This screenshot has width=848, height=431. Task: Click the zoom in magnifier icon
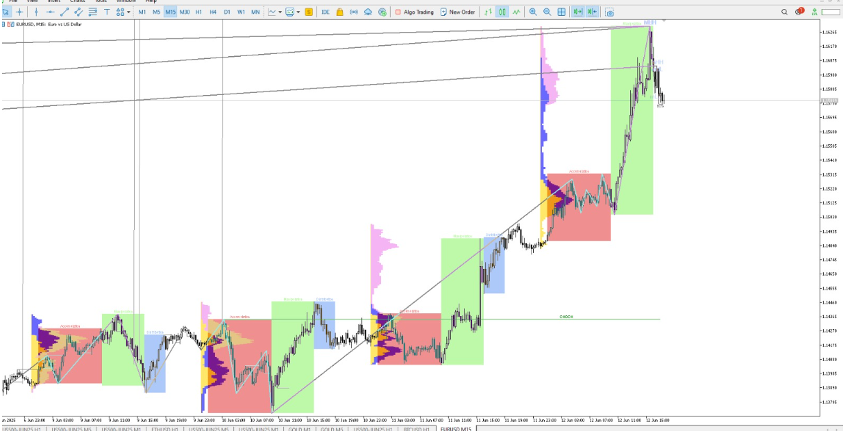click(533, 12)
